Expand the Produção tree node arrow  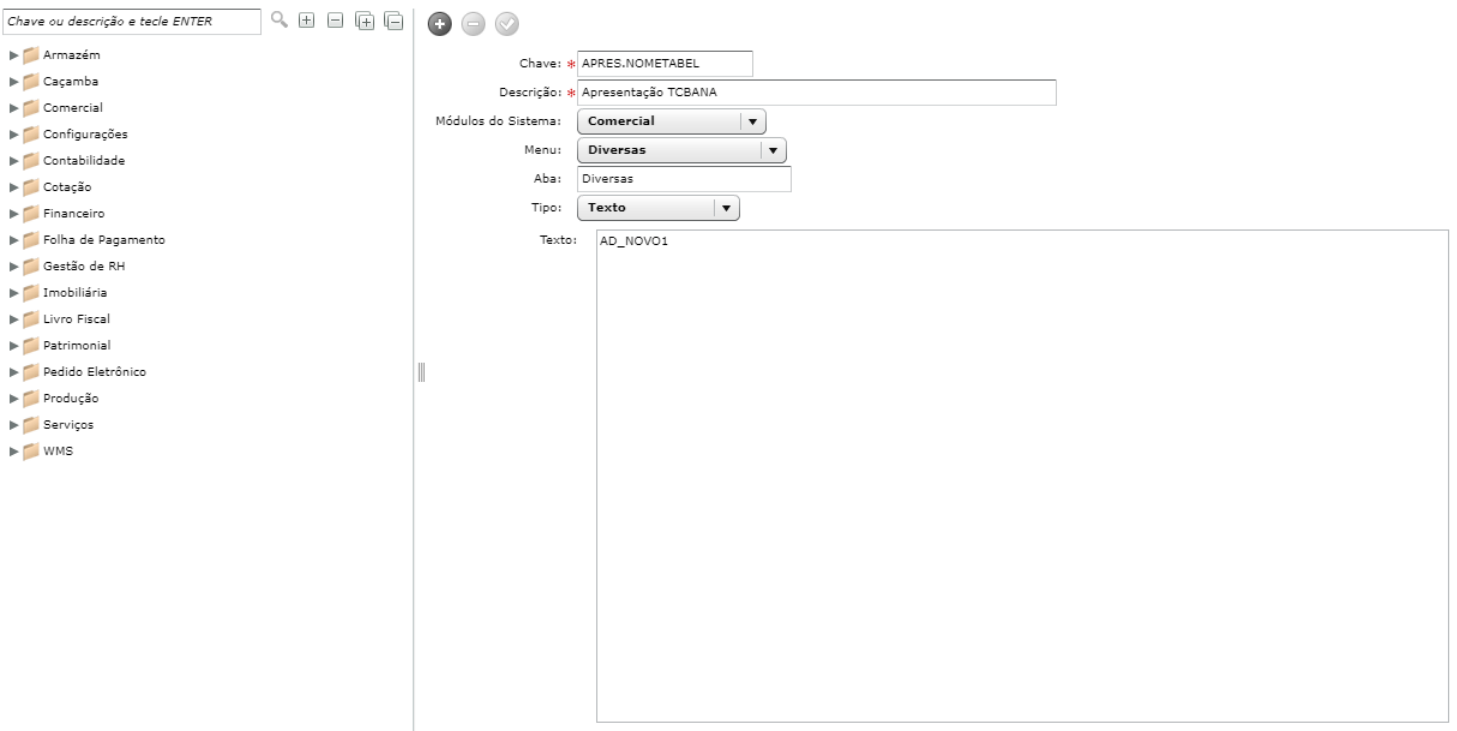(13, 399)
